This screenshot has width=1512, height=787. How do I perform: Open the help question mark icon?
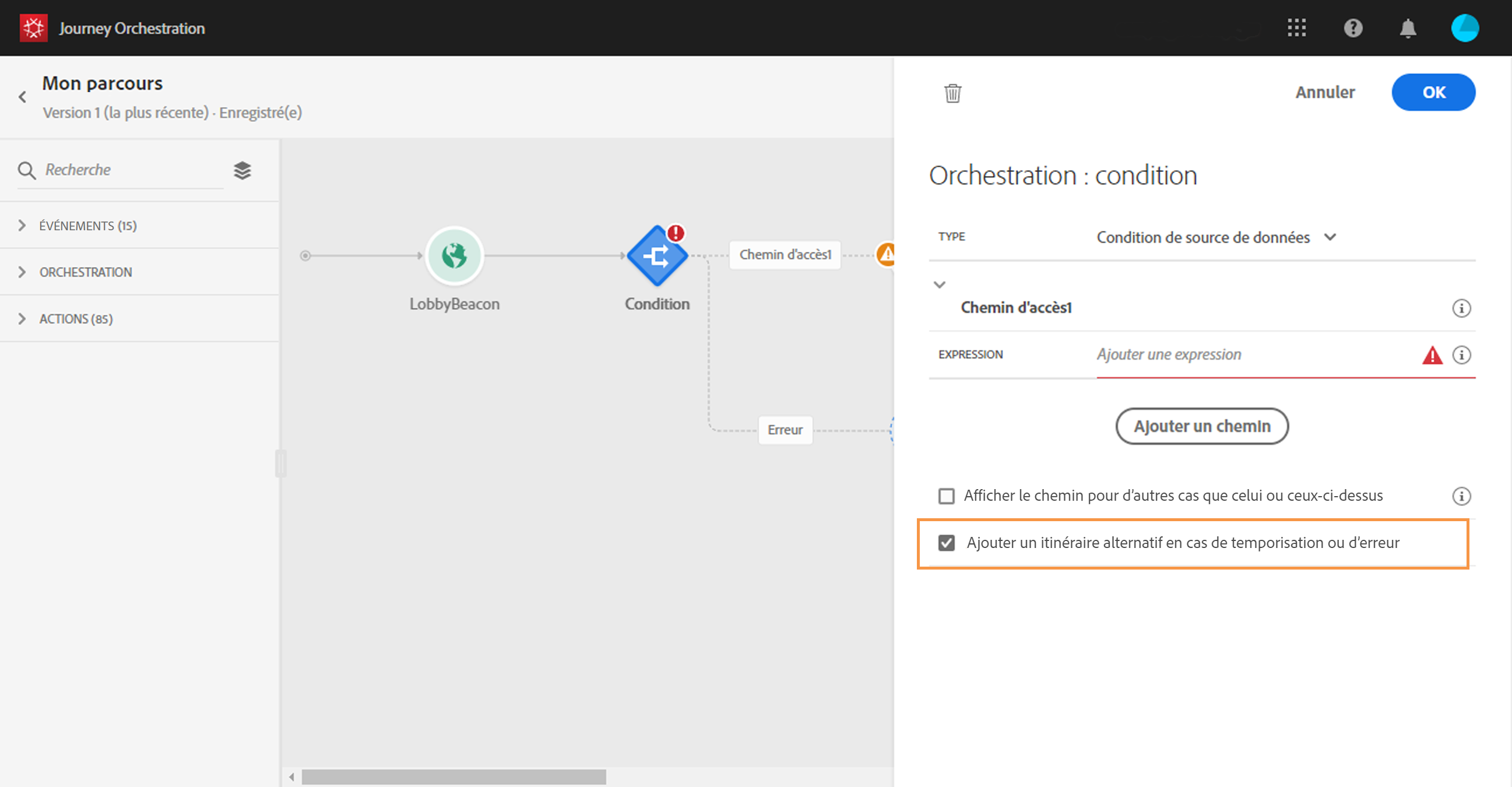[x=1352, y=27]
